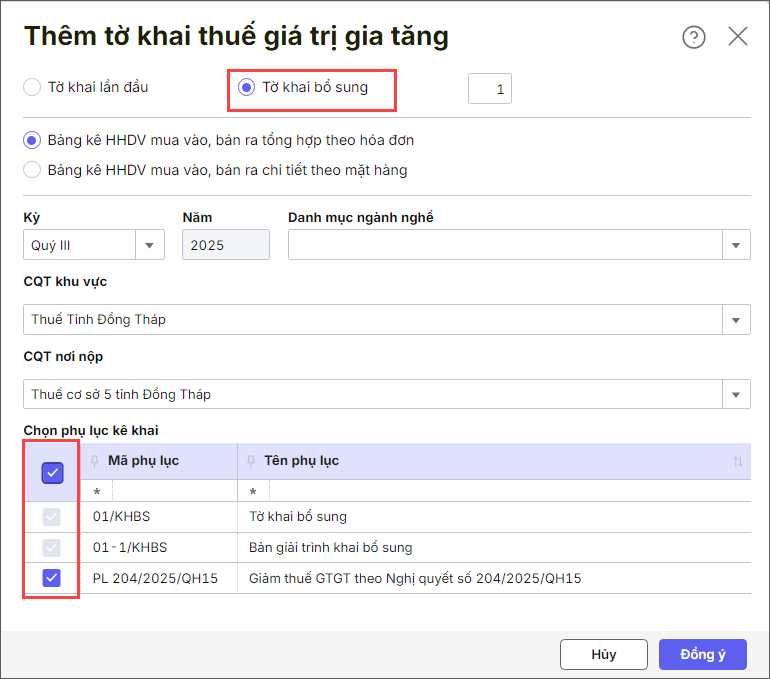Toggle the select-all appendix checkbox

pyautogui.click(x=52, y=472)
